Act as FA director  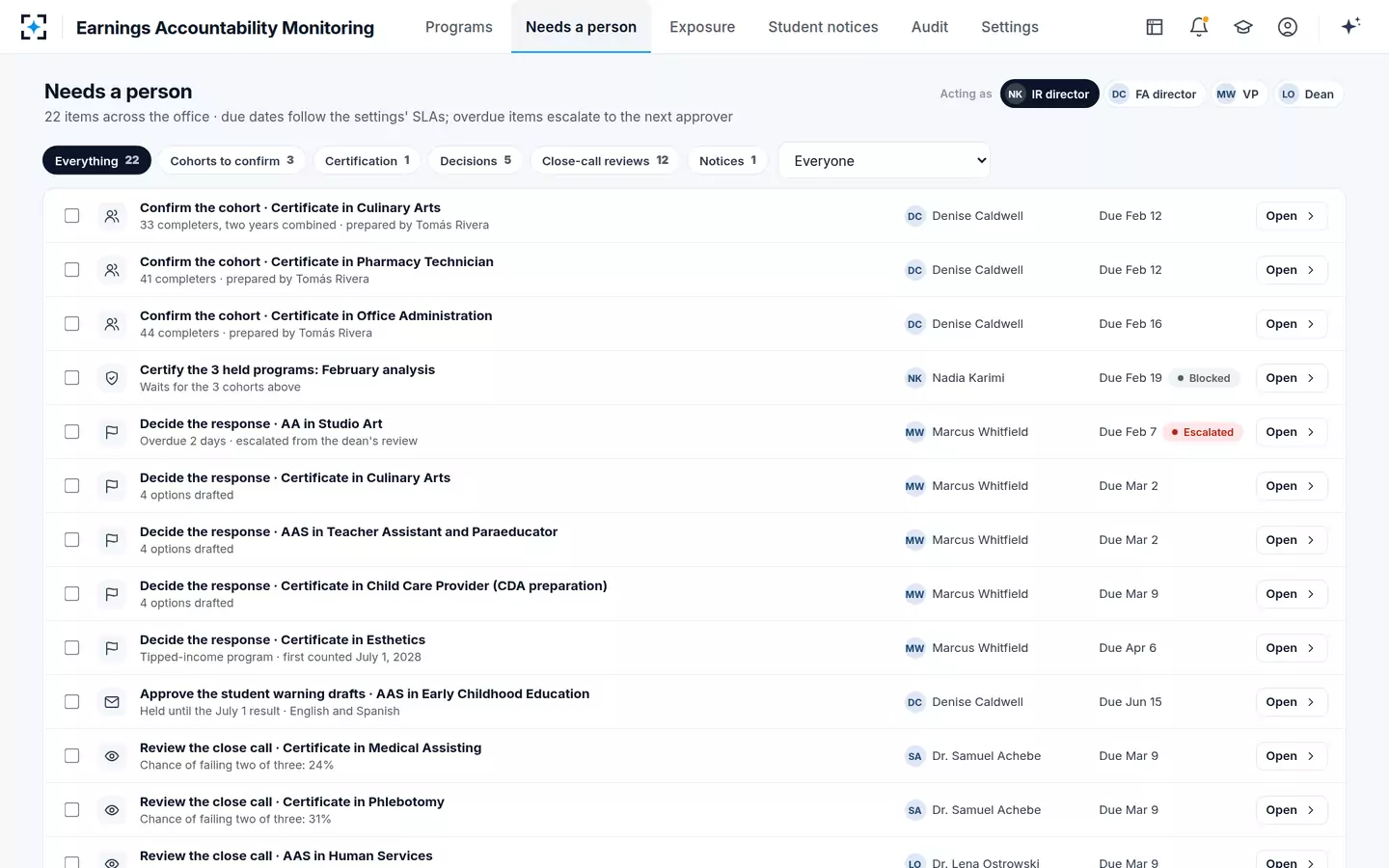[x=1154, y=95]
